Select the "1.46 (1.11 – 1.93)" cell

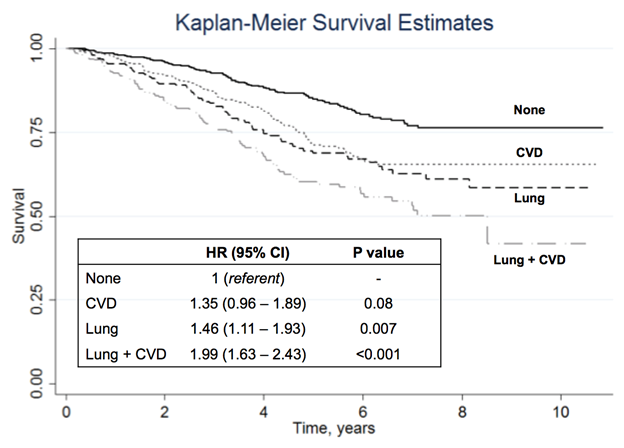[243, 328]
